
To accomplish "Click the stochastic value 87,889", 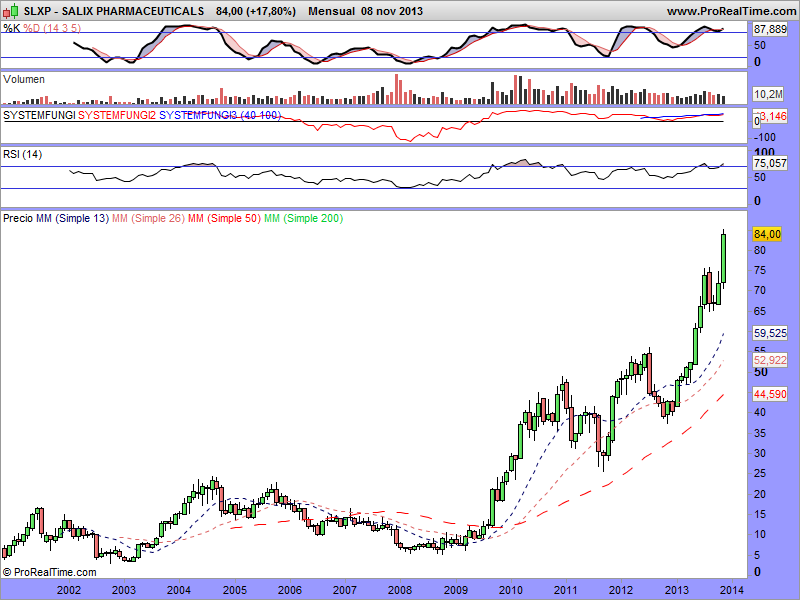I will (770, 30).
